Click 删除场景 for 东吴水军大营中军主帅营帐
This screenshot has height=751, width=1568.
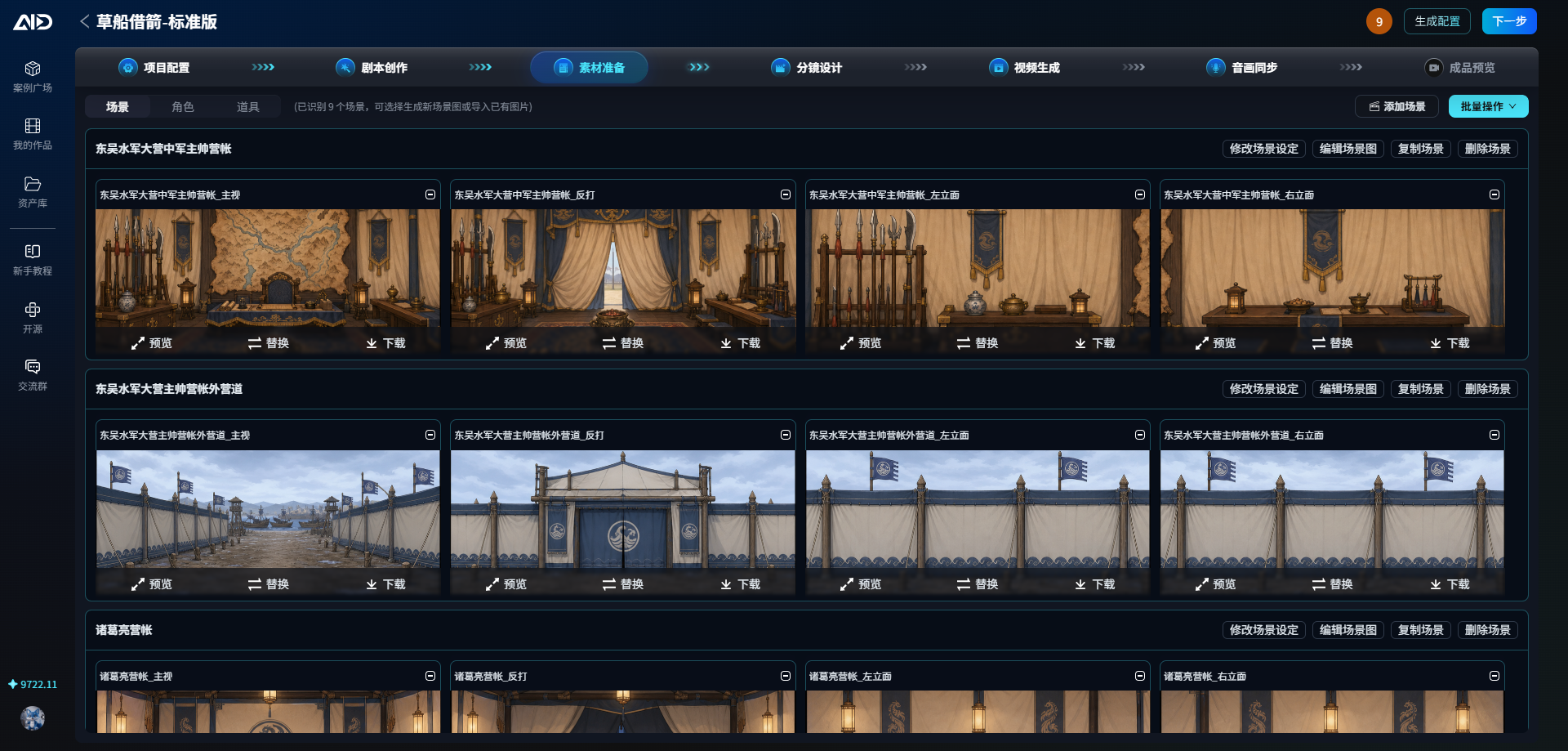pos(1488,149)
